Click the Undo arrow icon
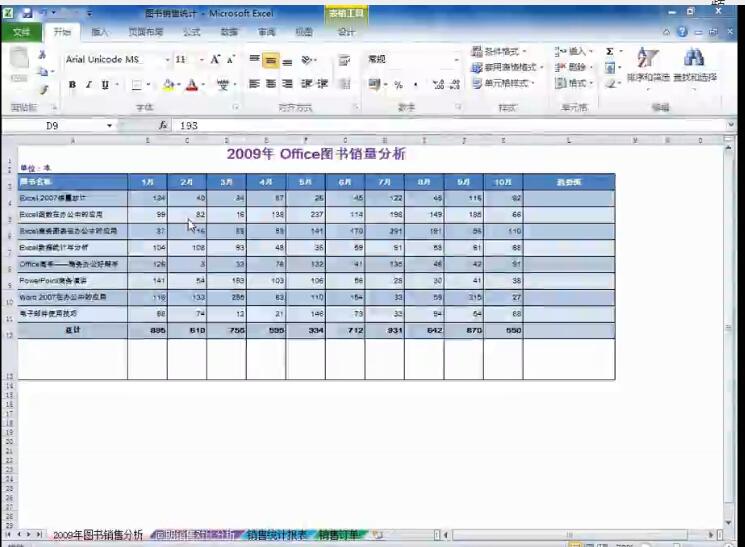The image size is (745, 547). 44,13
